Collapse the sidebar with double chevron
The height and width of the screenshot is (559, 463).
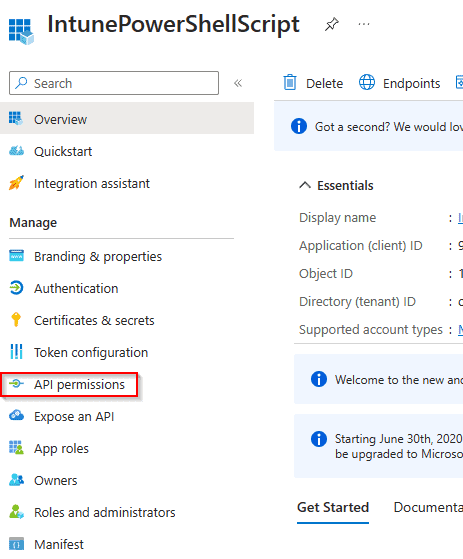[238, 83]
